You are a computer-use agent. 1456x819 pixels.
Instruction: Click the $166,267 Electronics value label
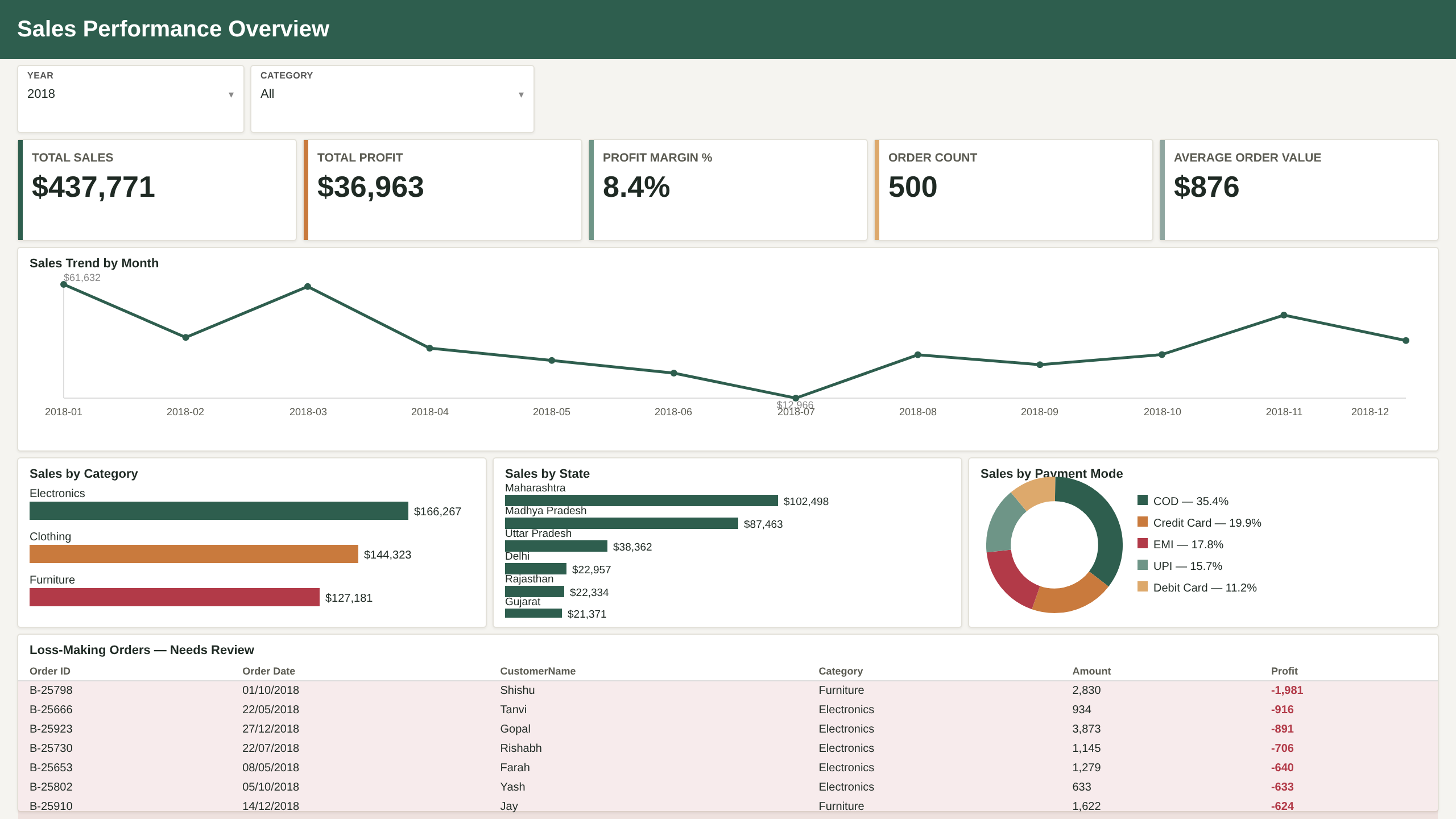(437, 511)
